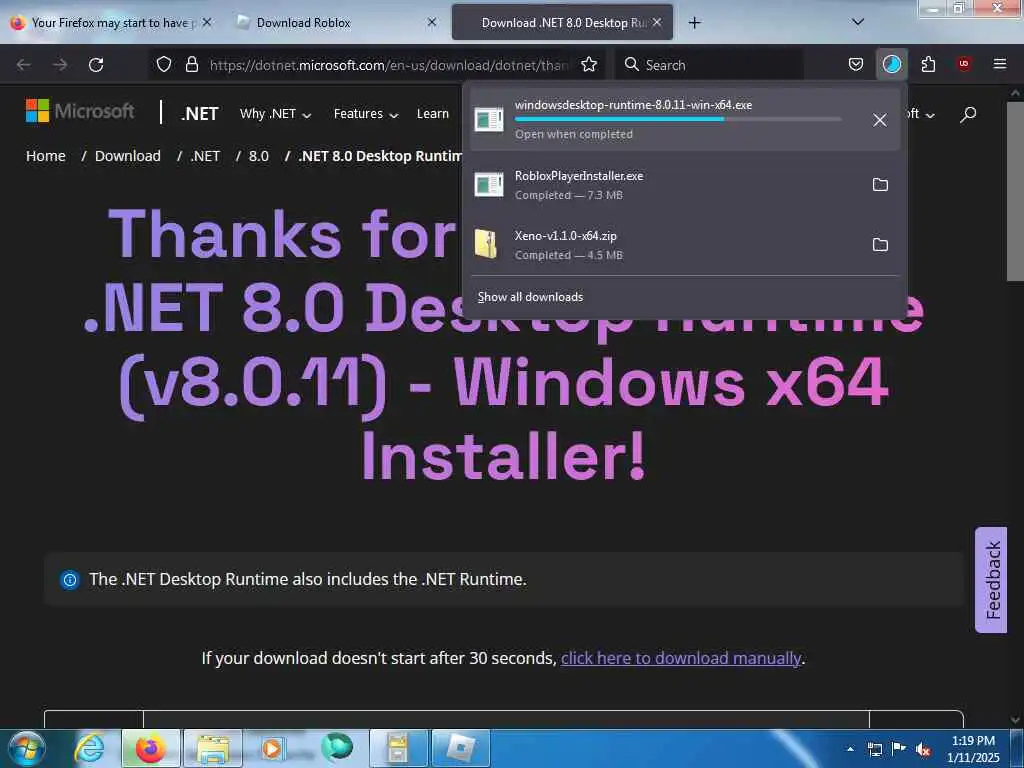Expand the Why .NET menu
1024x768 pixels.
pos(275,114)
